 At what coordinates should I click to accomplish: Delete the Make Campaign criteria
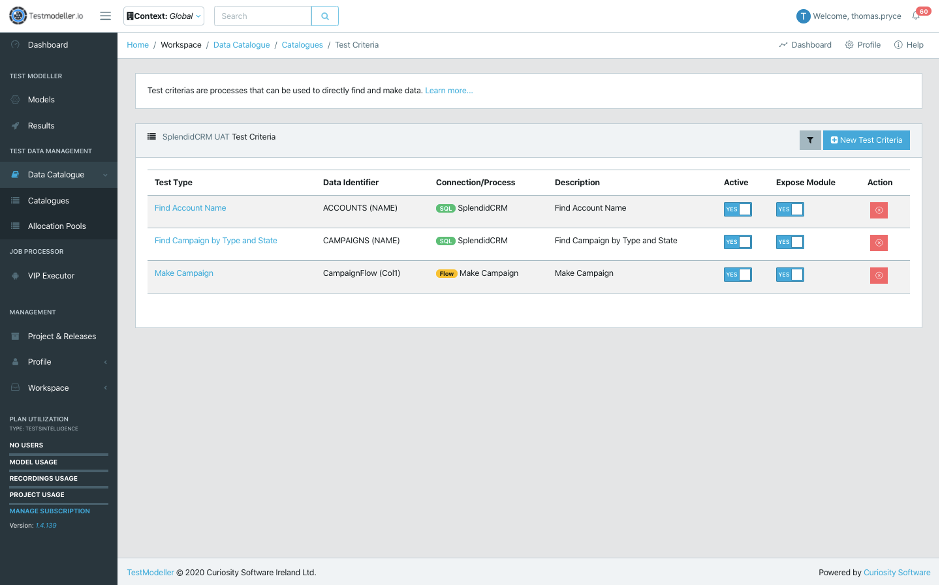(878, 276)
